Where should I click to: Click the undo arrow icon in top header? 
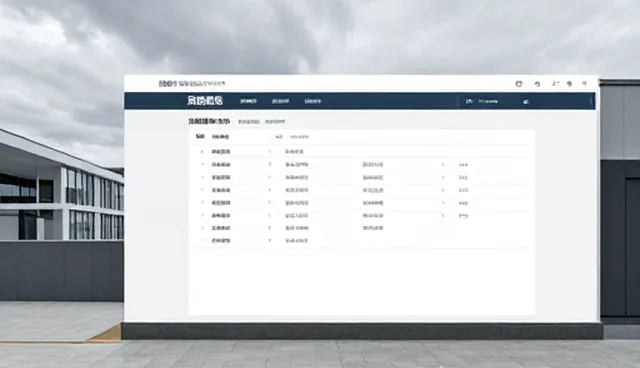coord(538,84)
